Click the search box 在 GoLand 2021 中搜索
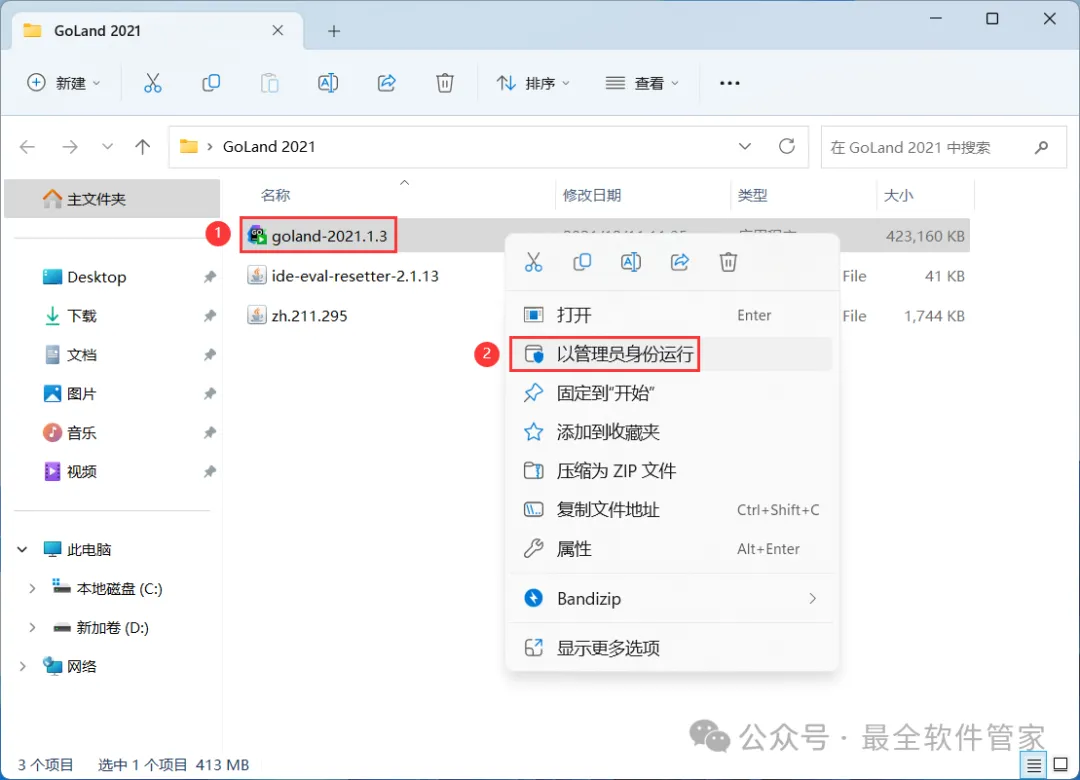Viewport: 1080px width, 780px height. [x=944, y=147]
